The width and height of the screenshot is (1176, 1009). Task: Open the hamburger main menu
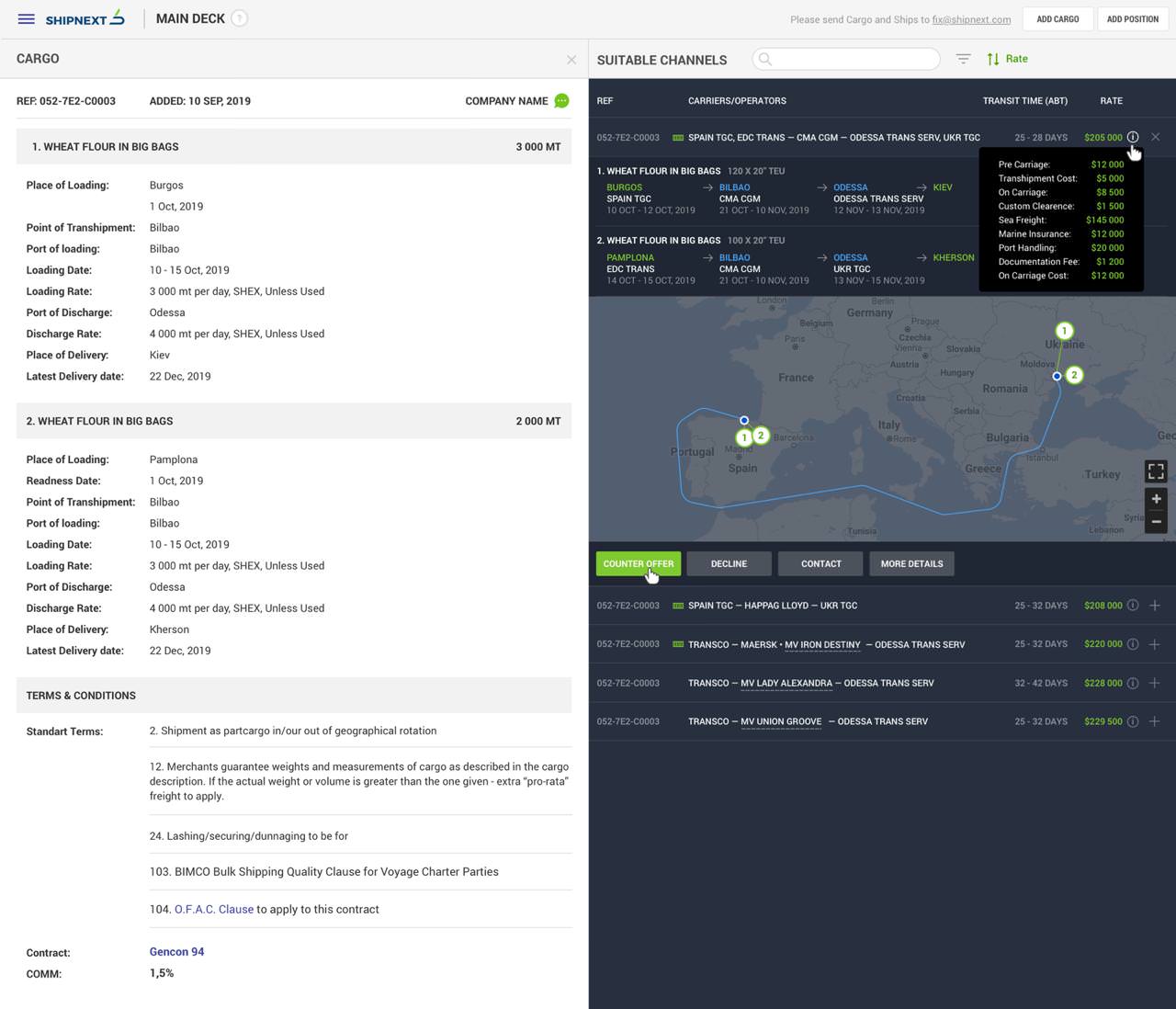[x=26, y=18]
